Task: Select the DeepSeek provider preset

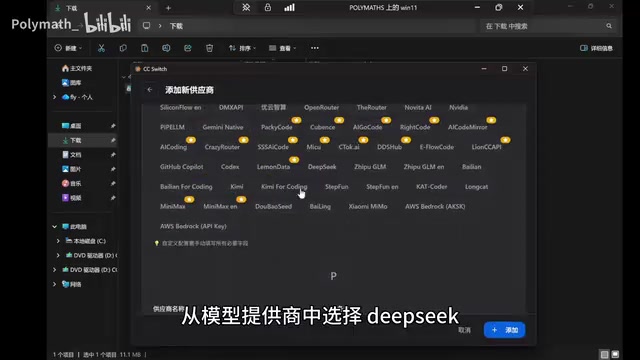Action: click(322, 167)
